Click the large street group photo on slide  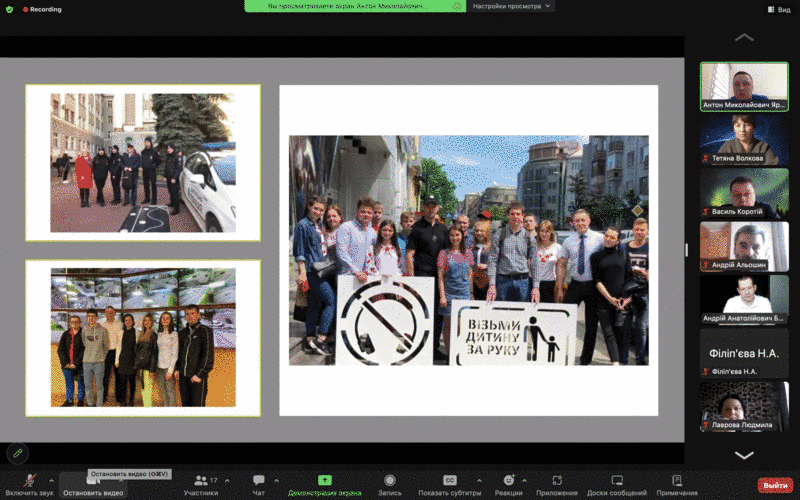469,250
